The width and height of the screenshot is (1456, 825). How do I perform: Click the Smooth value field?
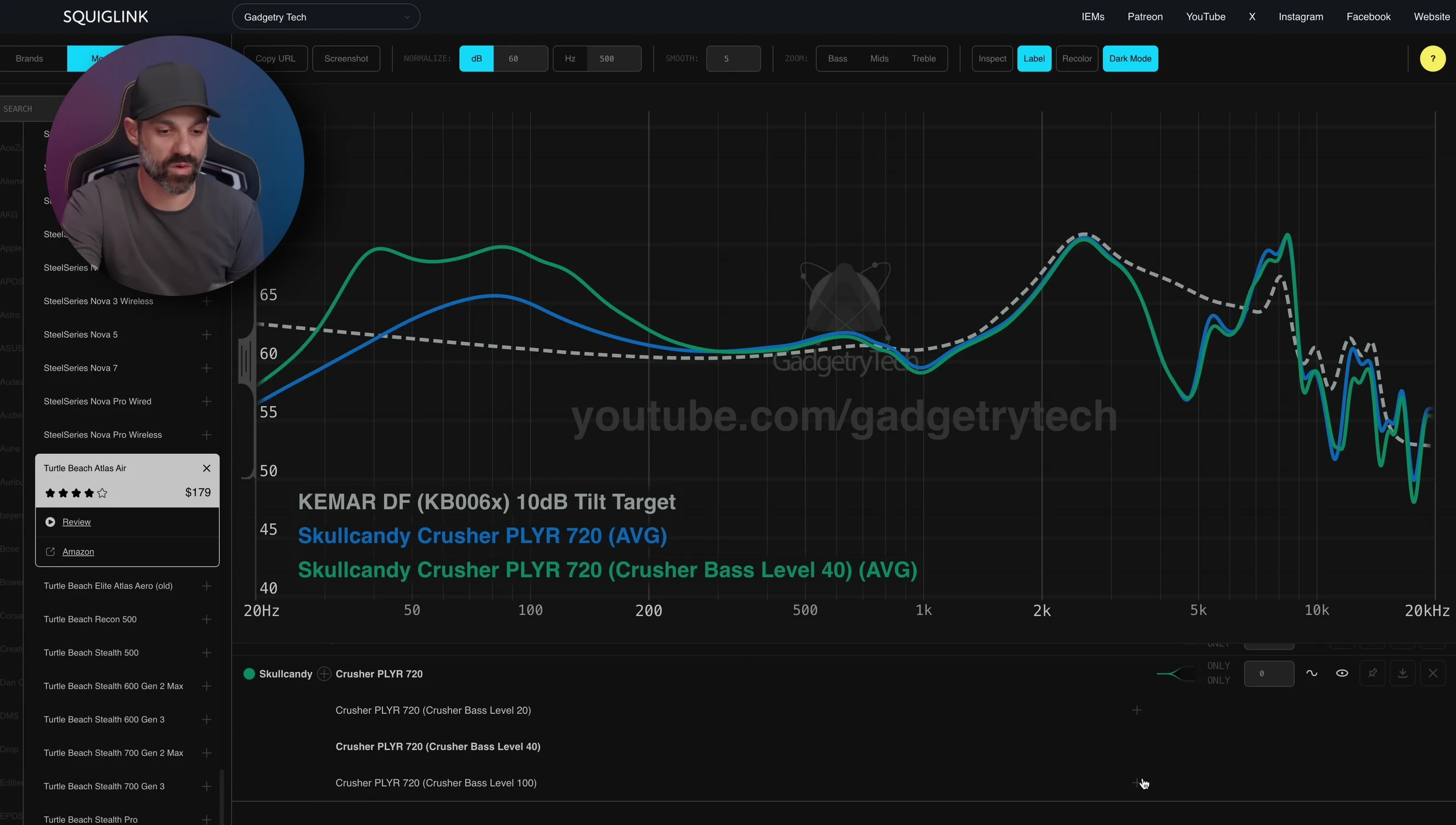[x=733, y=58]
